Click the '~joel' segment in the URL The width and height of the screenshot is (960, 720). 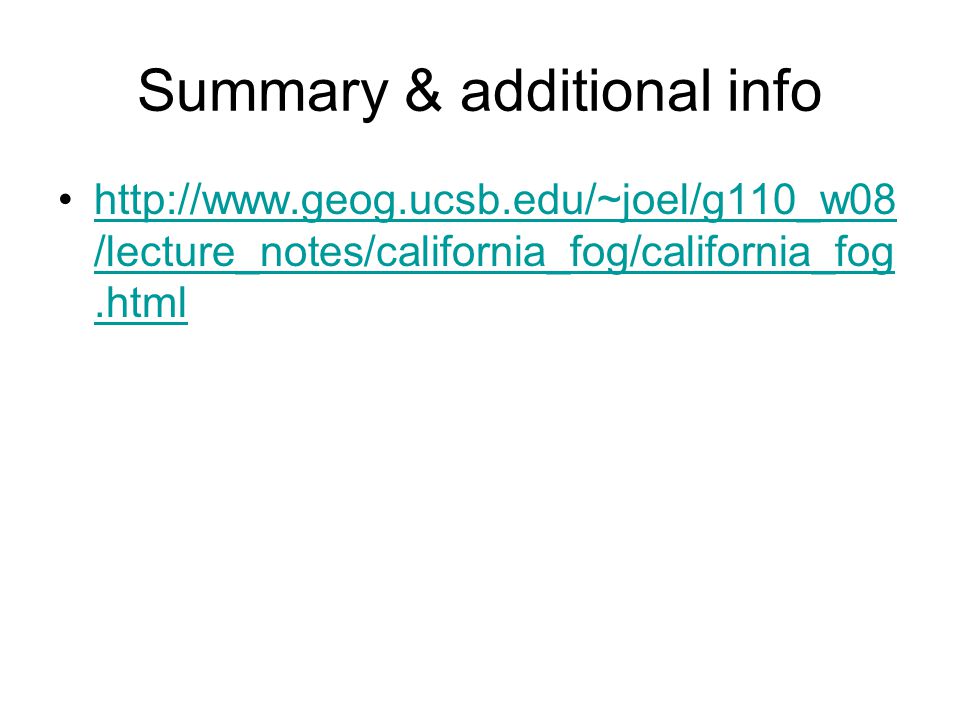tap(644, 201)
